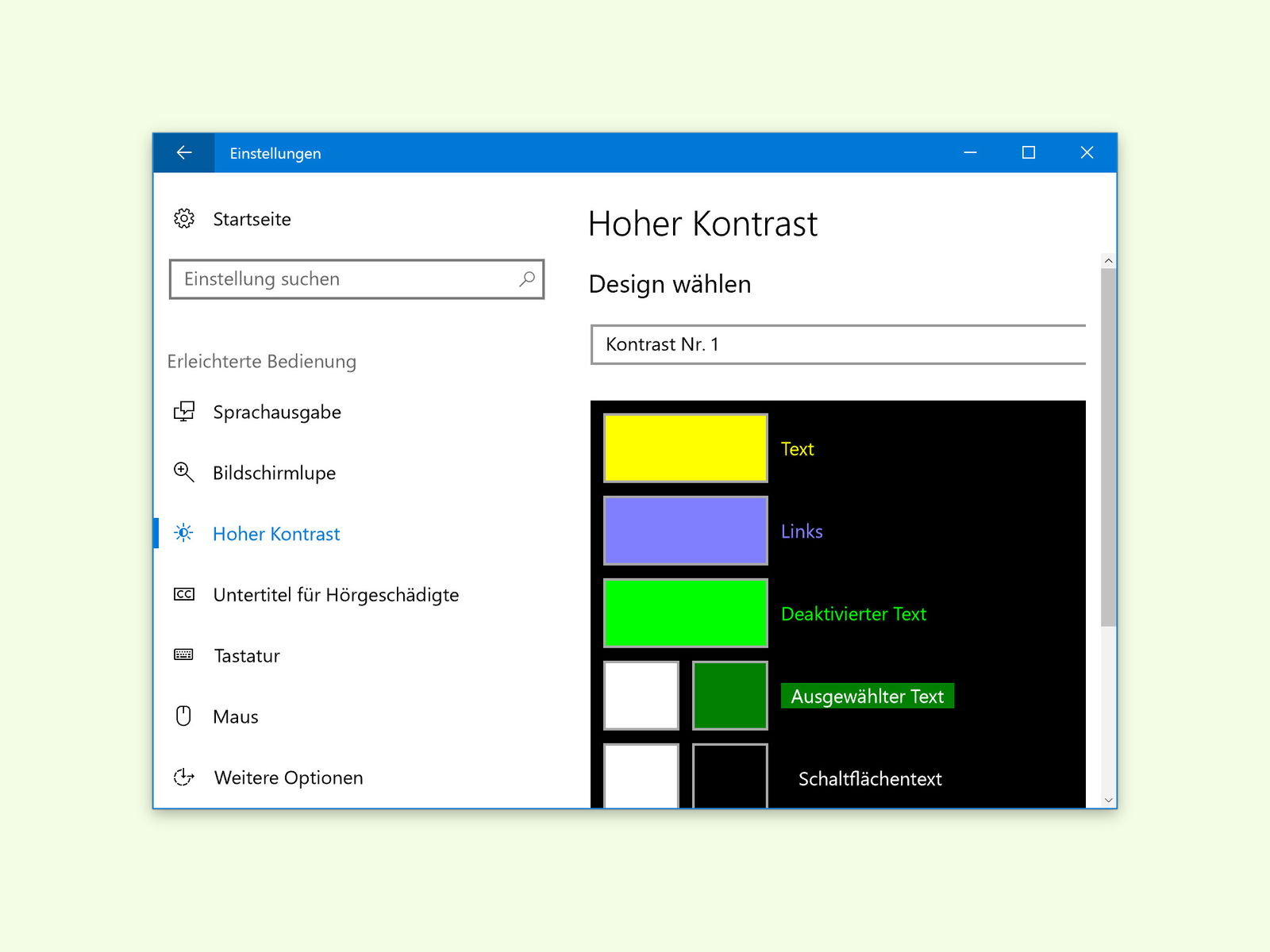The image size is (1270, 952).
Task: Click the Bildschirmlupe magnifier icon
Action: coord(184,473)
